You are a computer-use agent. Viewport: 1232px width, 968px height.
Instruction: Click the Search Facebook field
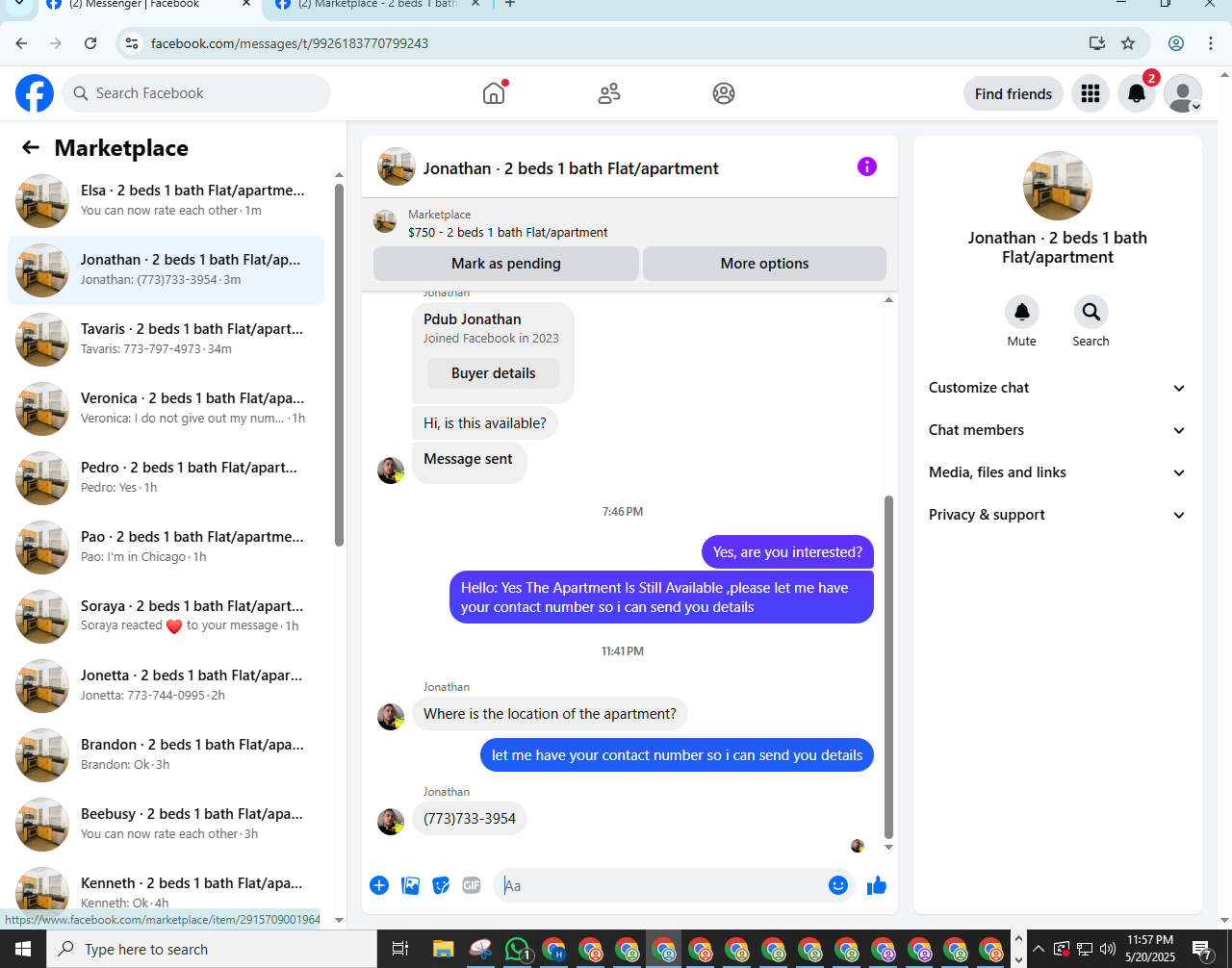click(x=196, y=93)
